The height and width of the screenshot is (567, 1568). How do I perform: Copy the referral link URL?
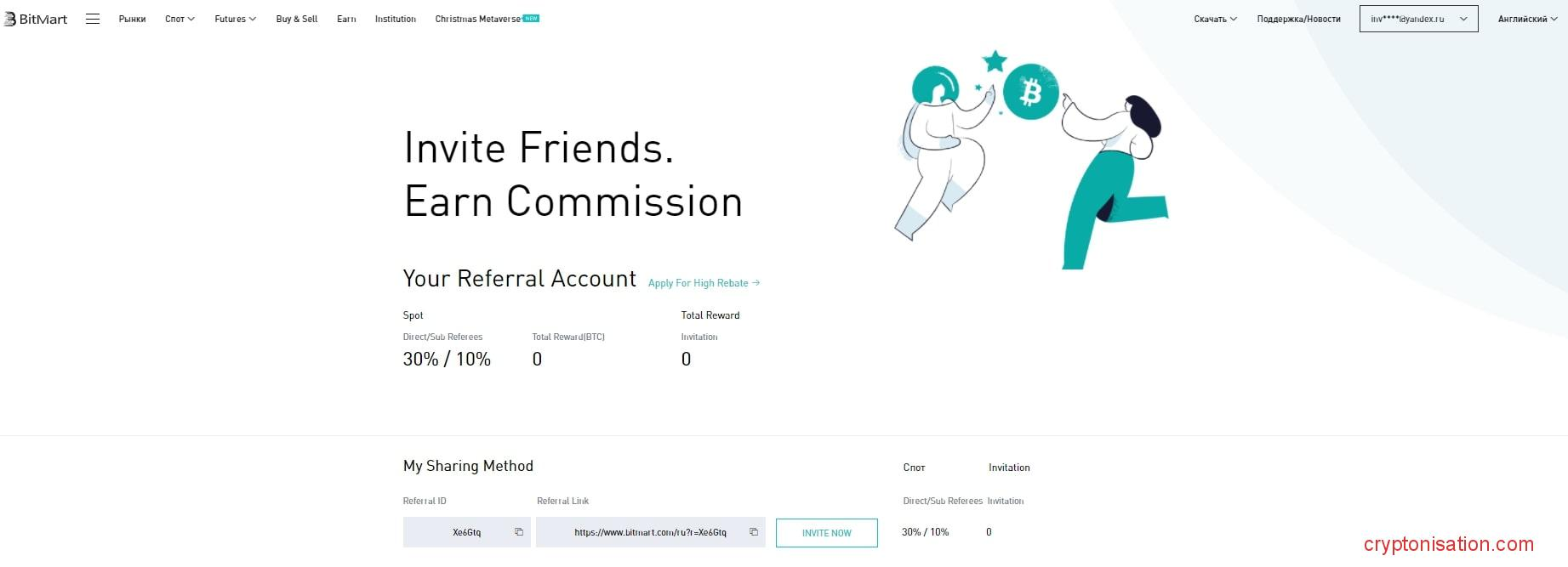click(x=754, y=532)
